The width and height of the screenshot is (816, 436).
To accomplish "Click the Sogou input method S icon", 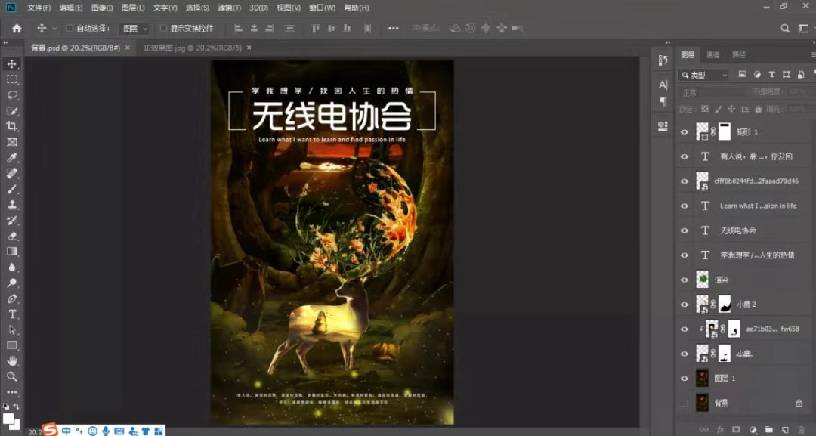I will coord(50,430).
